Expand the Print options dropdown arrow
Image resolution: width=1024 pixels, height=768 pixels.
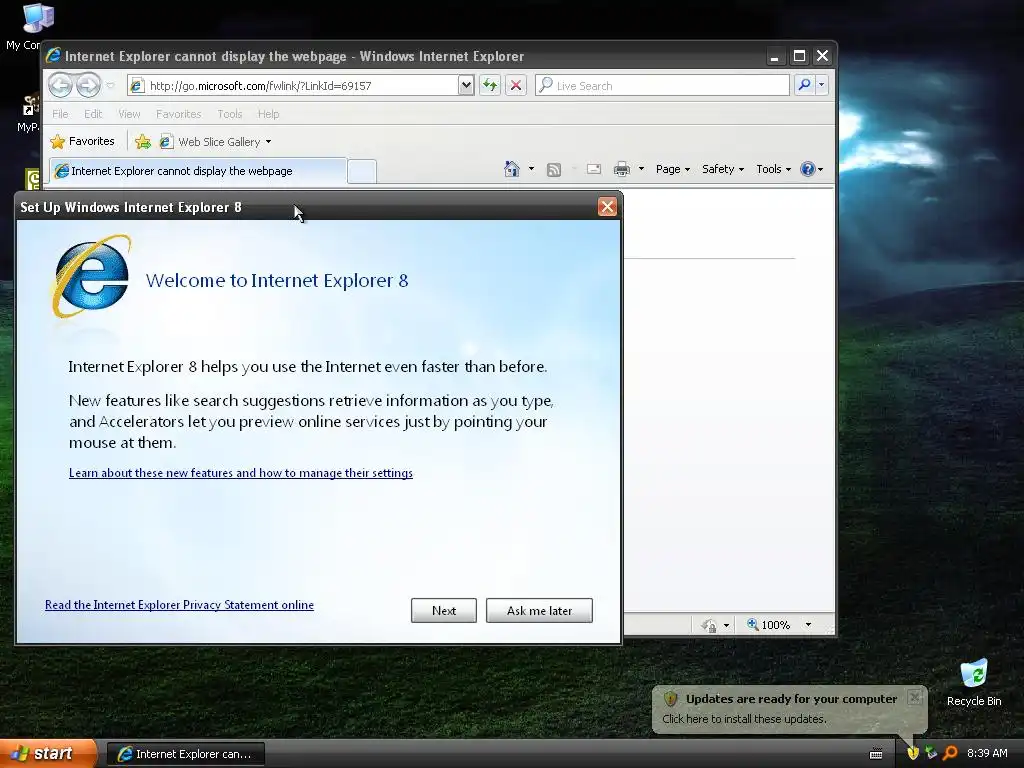641,169
